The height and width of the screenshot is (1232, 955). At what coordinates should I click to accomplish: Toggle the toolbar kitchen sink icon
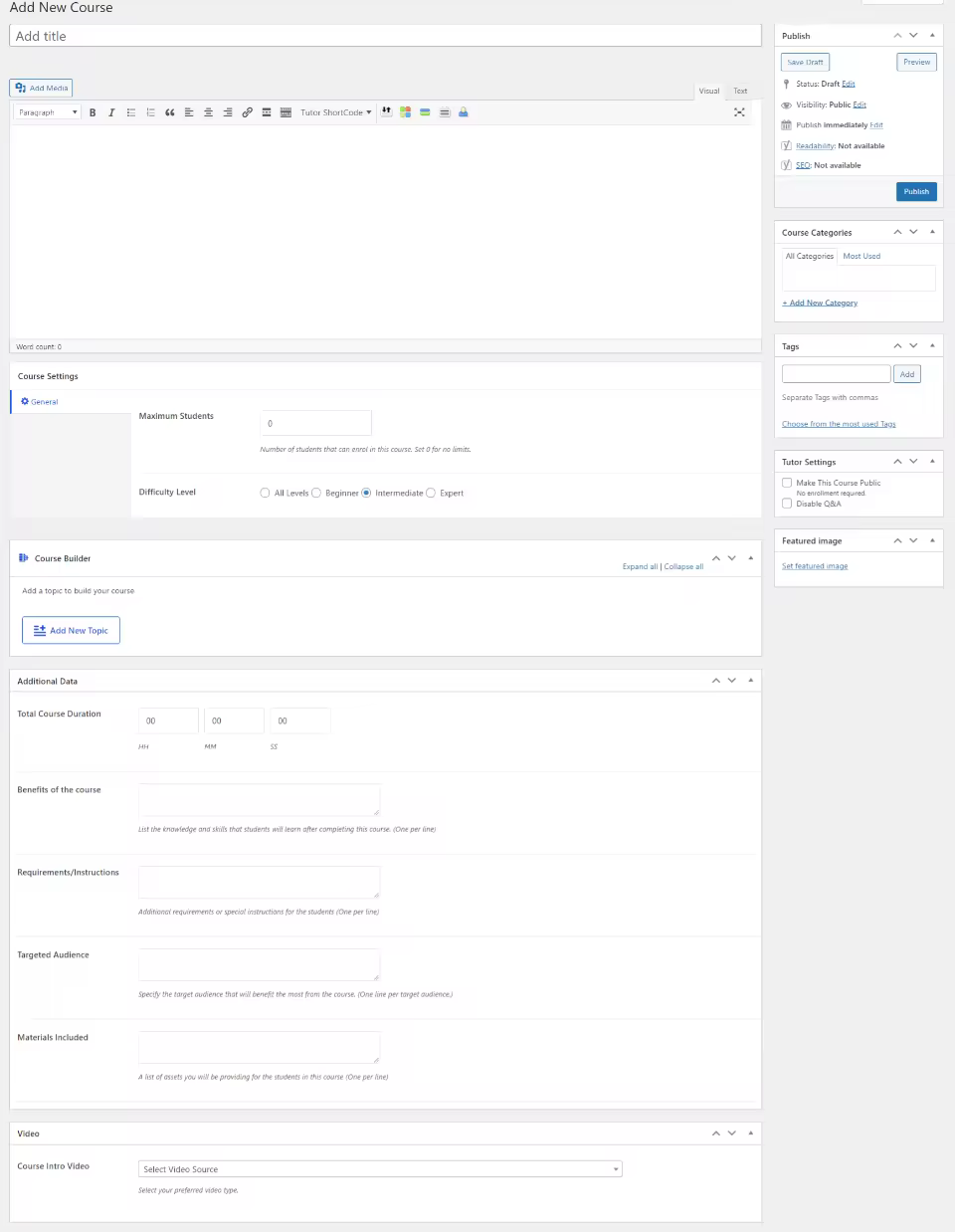286,112
